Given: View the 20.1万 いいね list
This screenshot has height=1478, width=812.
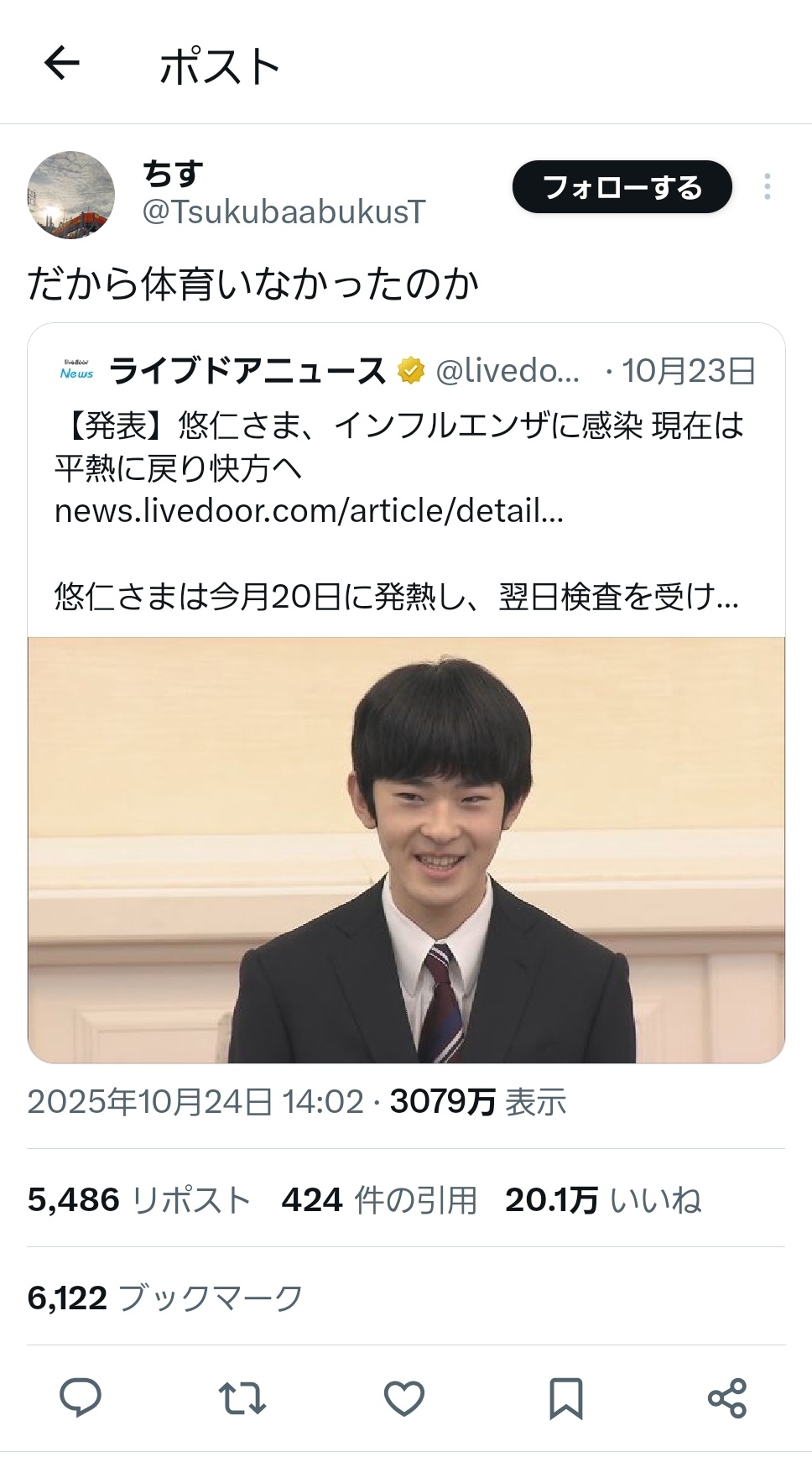Looking at the screenshot, I should (603, 1199).
